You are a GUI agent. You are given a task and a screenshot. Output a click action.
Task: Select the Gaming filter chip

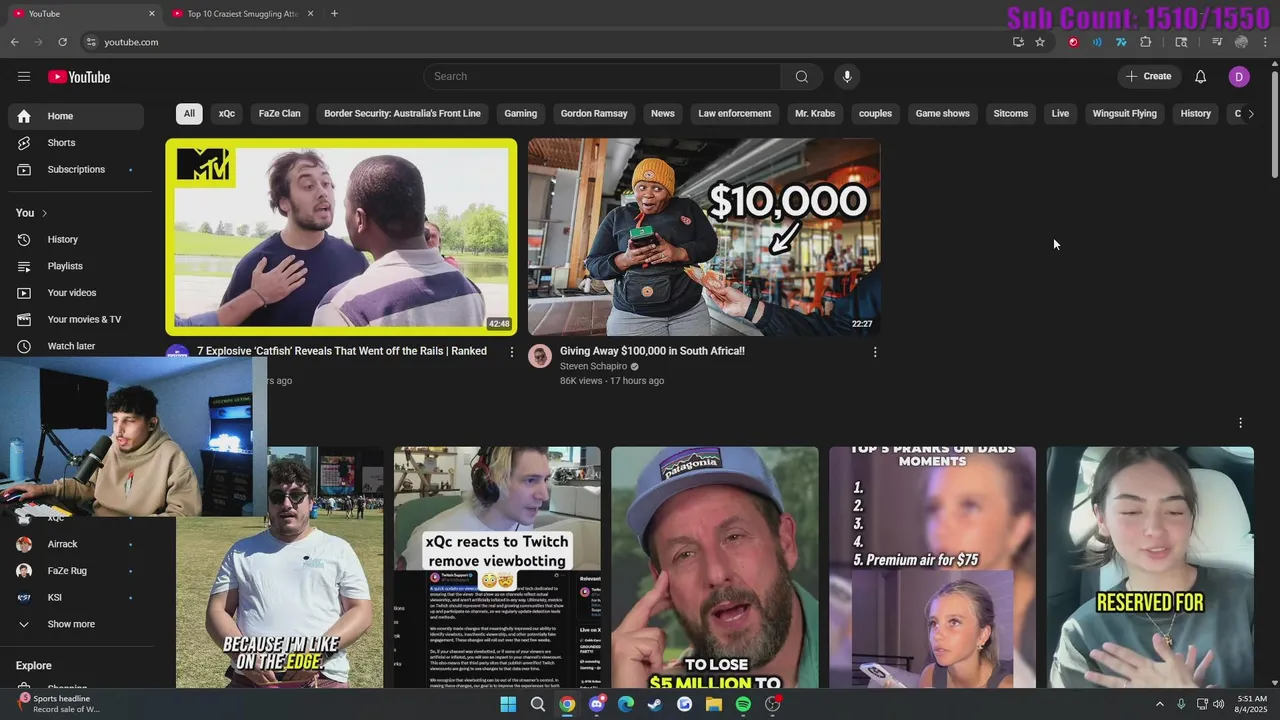point(521,114)
